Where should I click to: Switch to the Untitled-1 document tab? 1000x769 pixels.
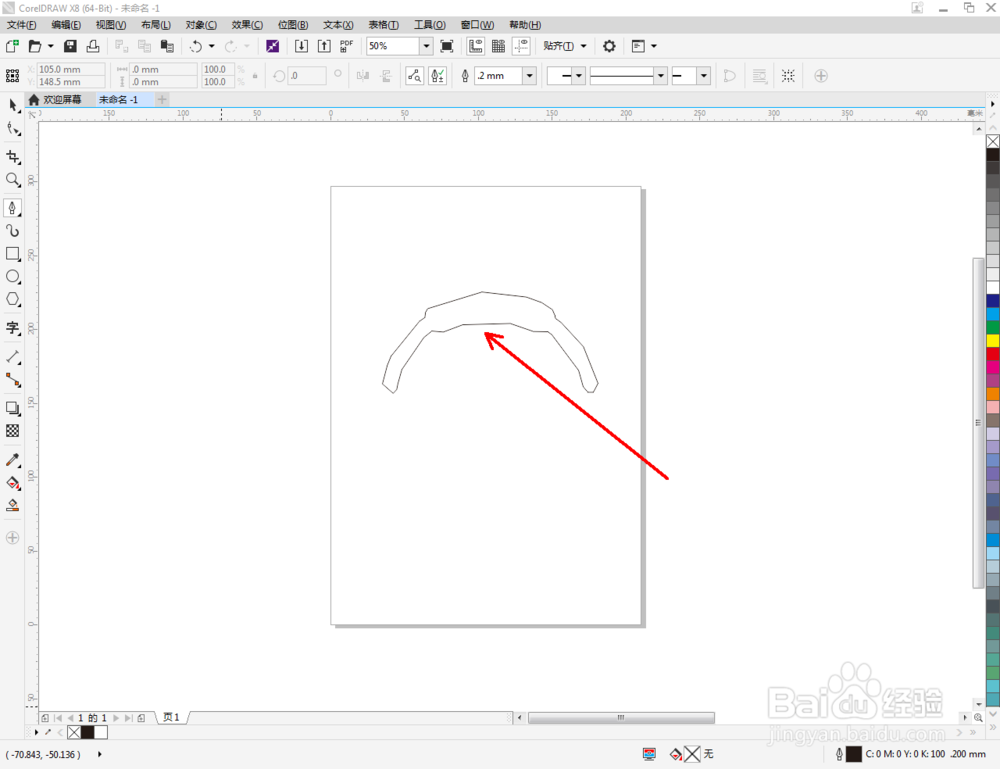tap(119, 99)
